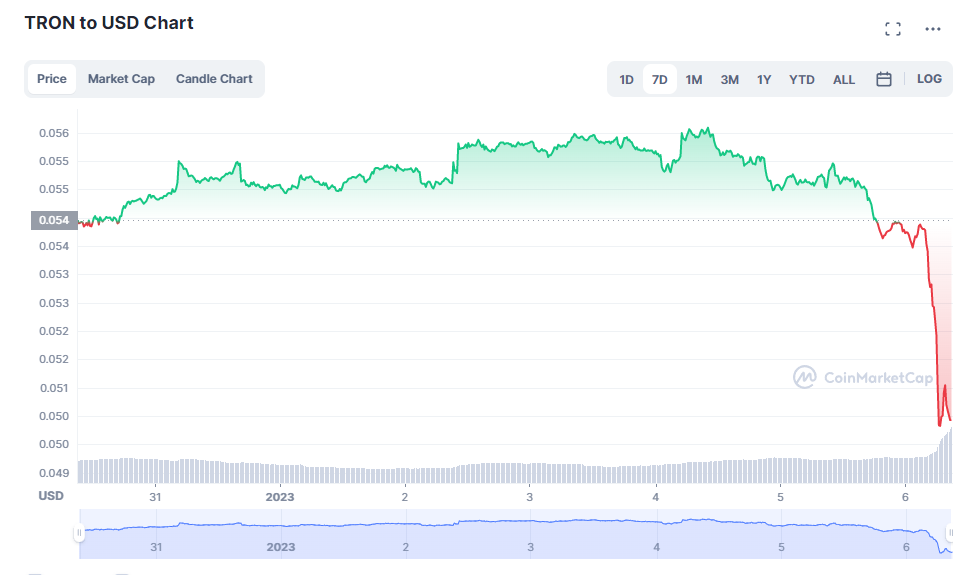Select the Price tab

[52, 79]
